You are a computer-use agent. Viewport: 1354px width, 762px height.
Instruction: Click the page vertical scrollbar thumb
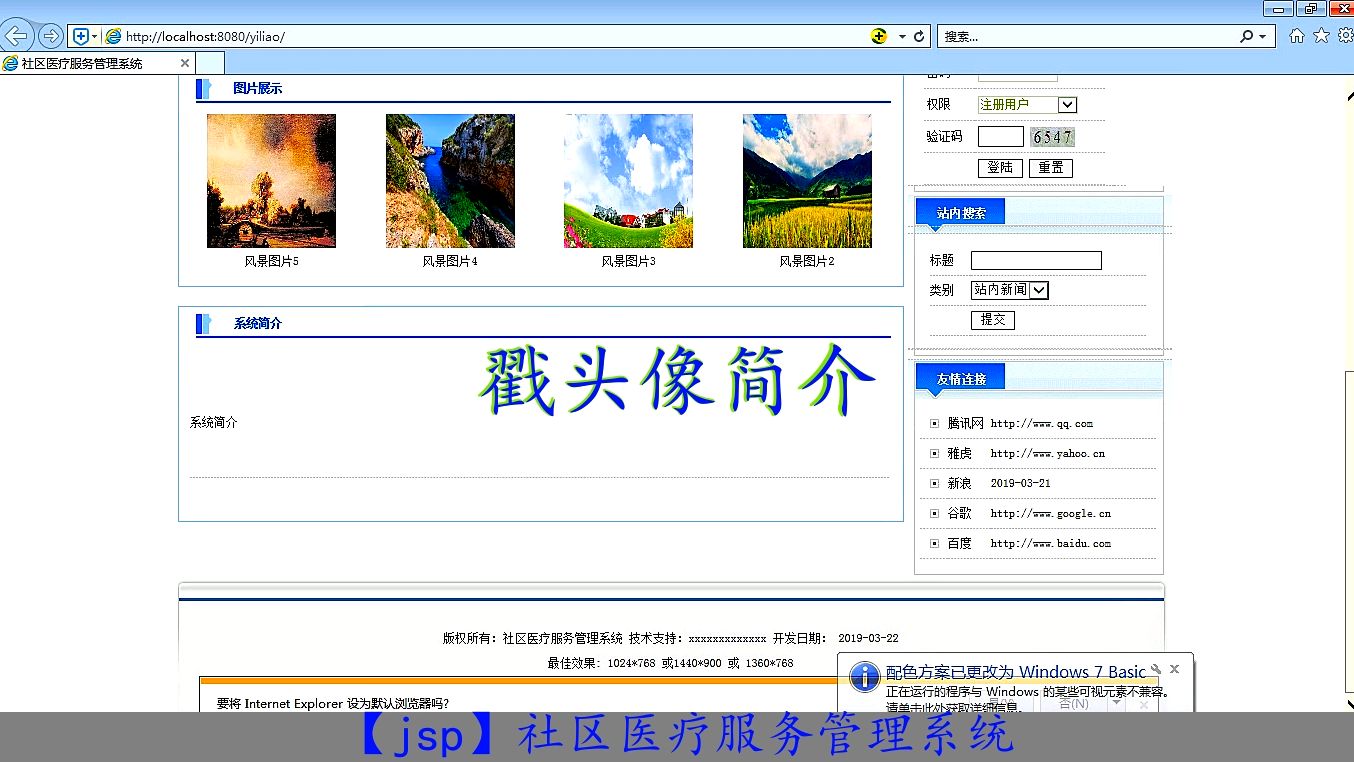tap(1349, 534)
